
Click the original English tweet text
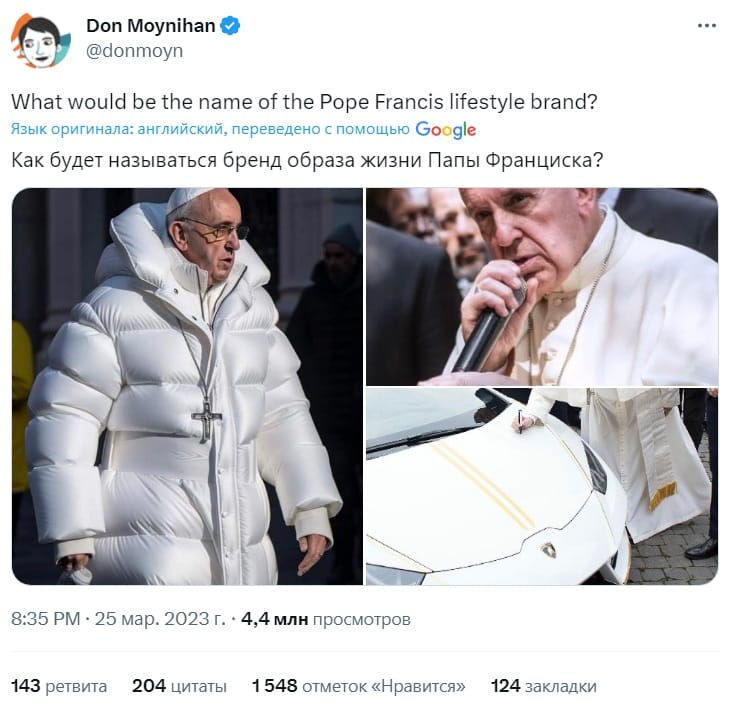[x=304, y=102]
